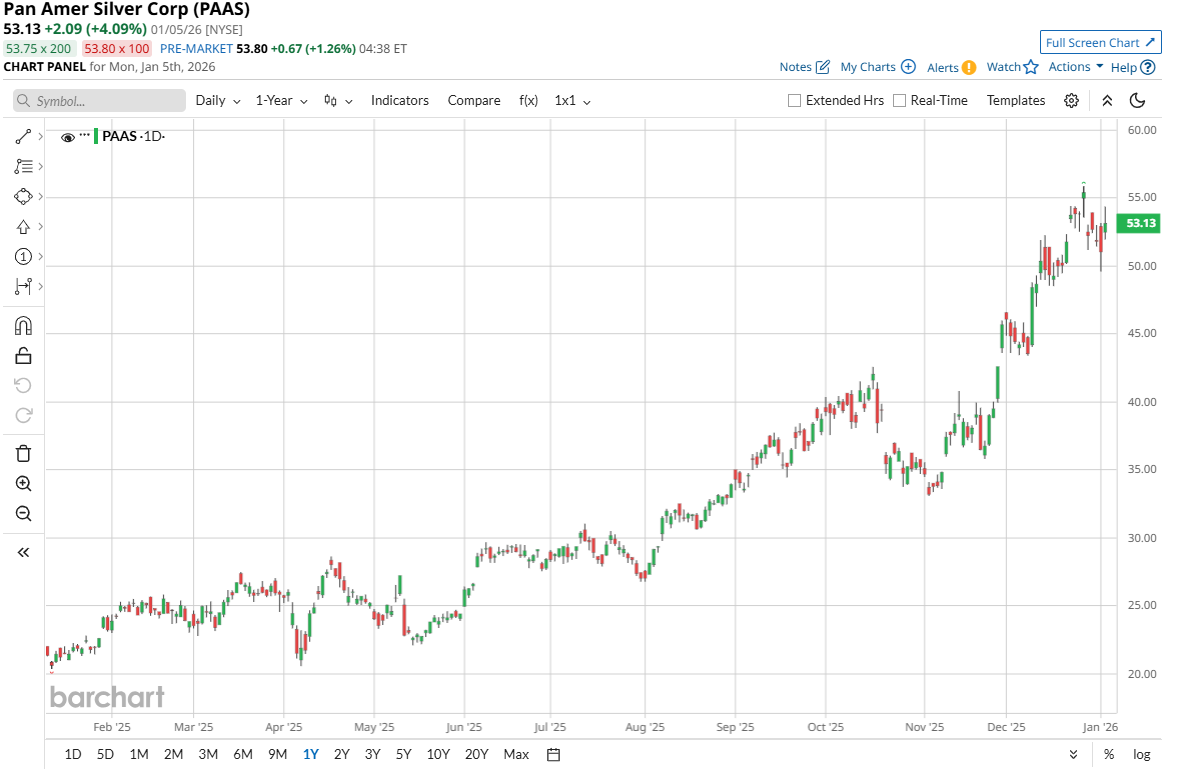Click the Symbol search field
Screen dimensions: 1192x771
tap(100, 101)
